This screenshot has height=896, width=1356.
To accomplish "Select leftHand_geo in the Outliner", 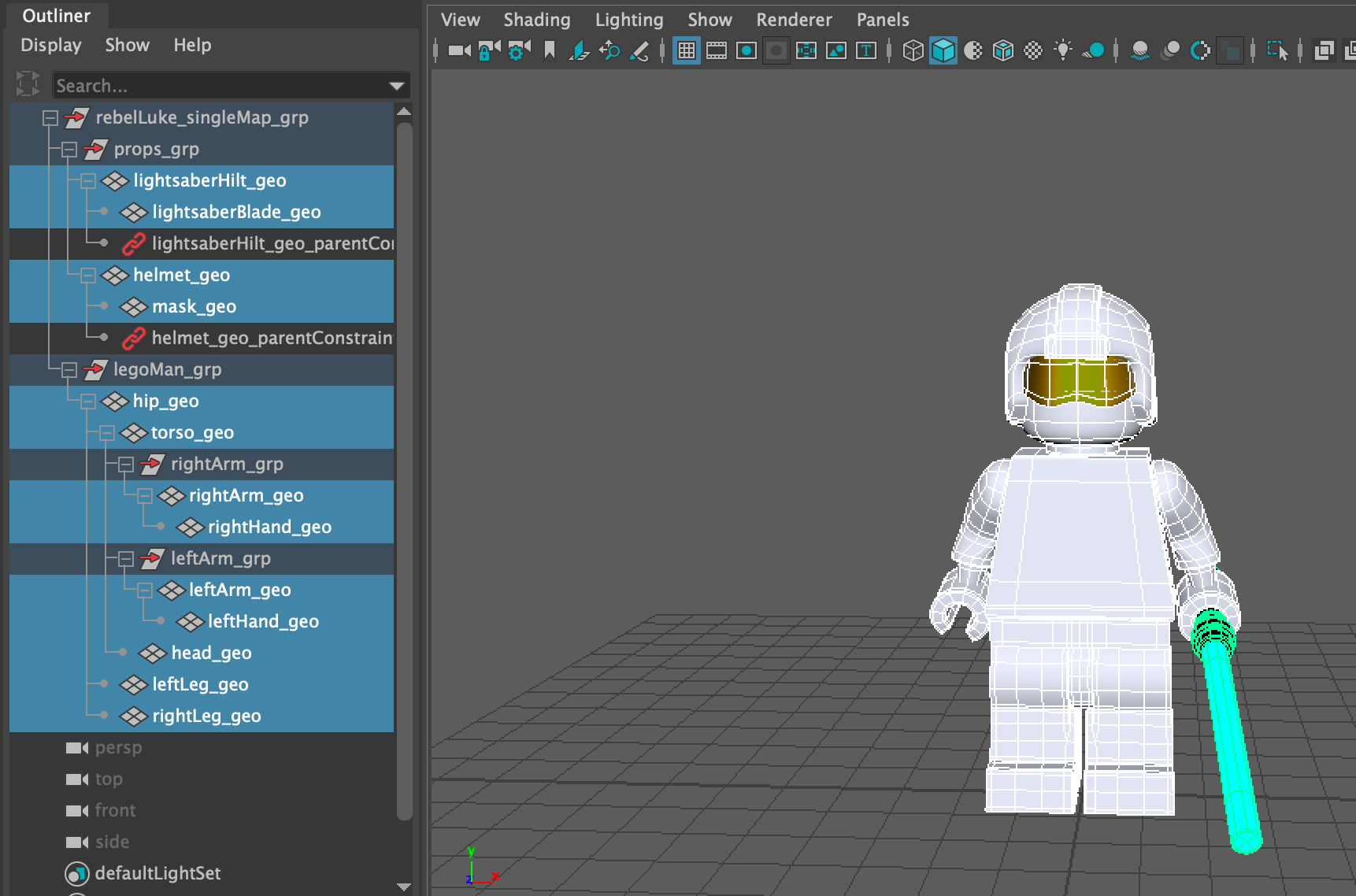I will point(202,622).
